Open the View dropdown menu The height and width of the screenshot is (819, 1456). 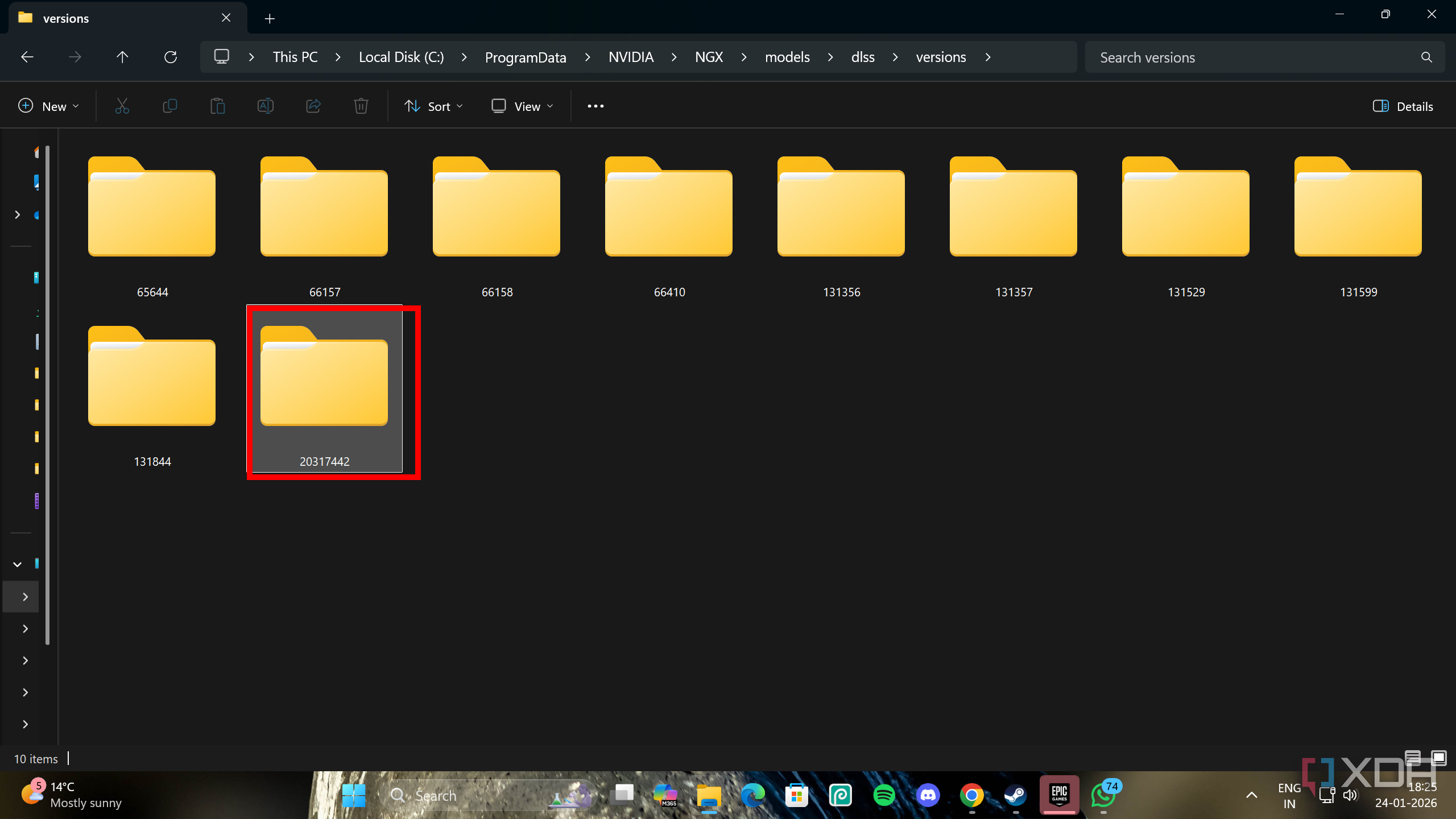click(522, 106)
